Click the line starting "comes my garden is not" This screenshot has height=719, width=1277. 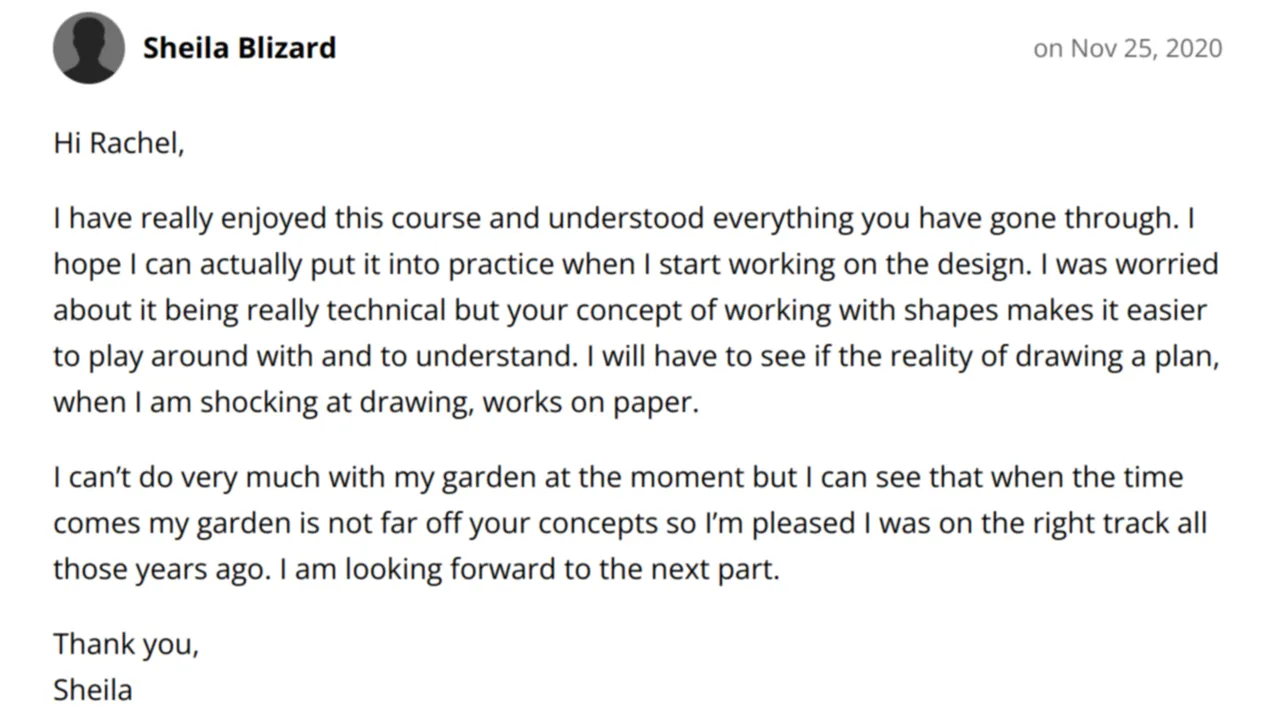coord(630,523)
